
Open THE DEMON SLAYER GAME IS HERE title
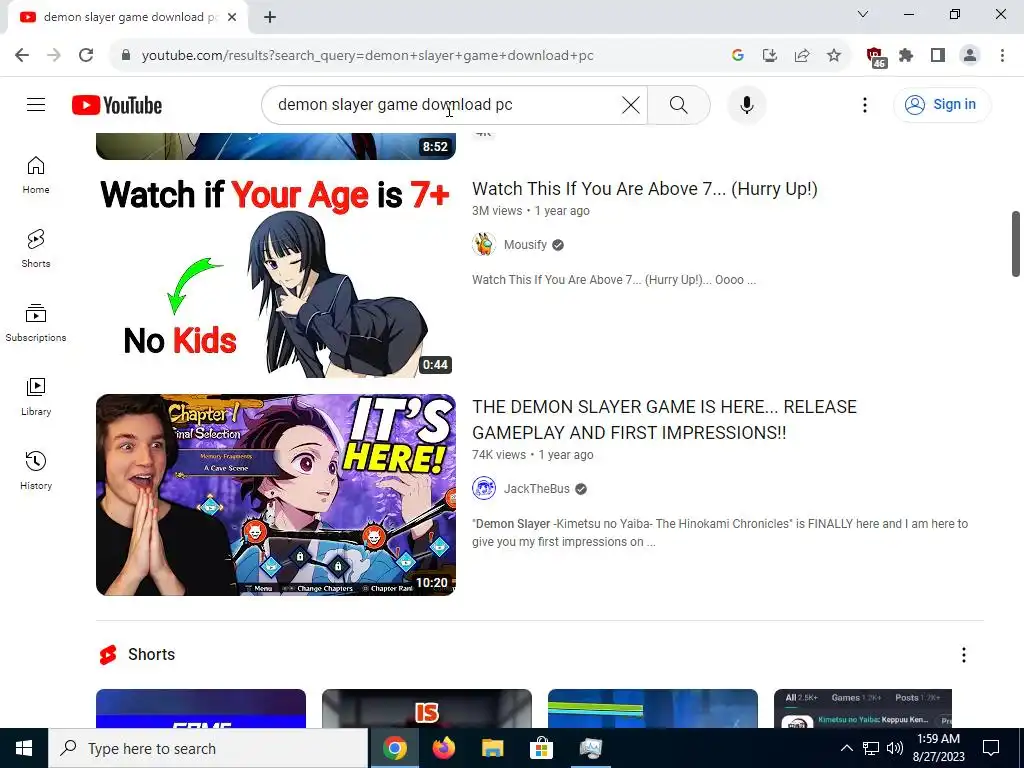point(664,419)
